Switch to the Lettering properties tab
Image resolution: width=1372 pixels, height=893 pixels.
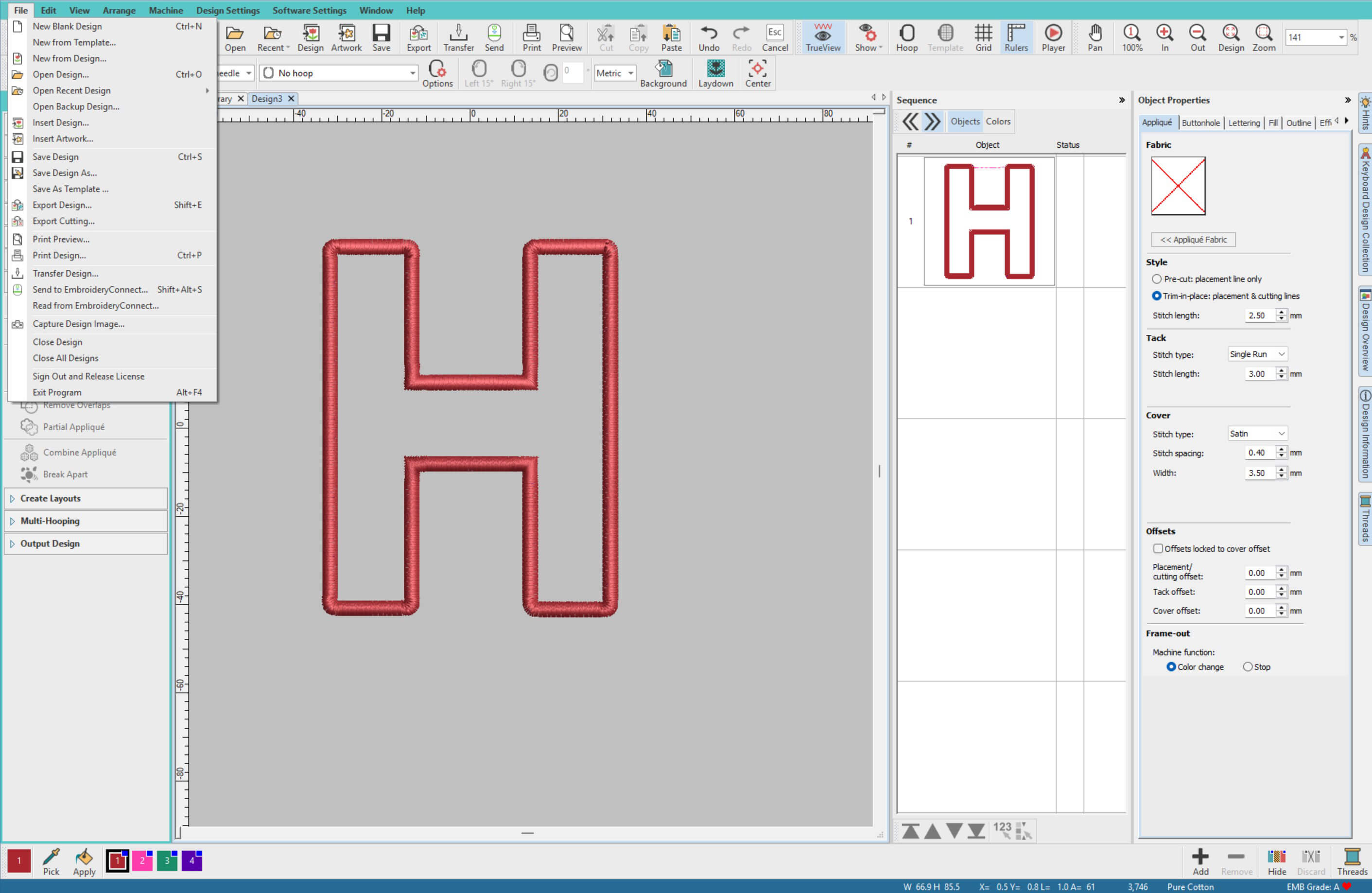point(1243,123)
